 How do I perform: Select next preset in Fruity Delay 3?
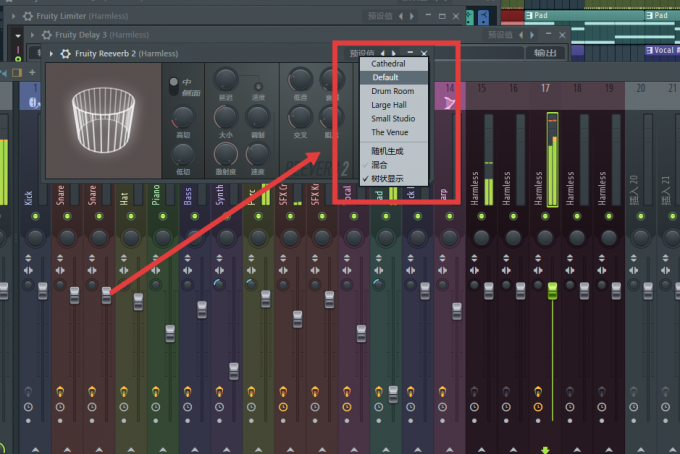click(532, 35)
